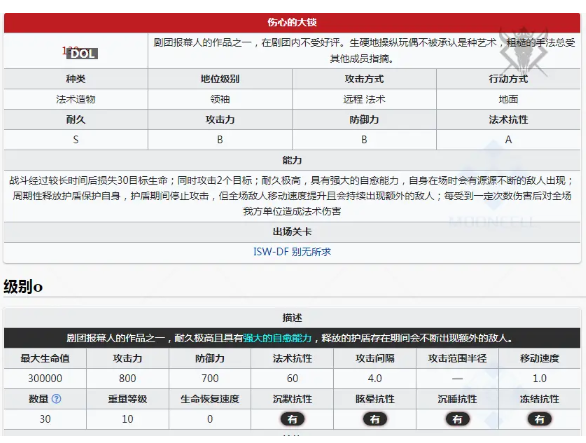Click the 有 badge under 冻结抗性
Screen dimensions: 586x443
[x=539, y=419]
